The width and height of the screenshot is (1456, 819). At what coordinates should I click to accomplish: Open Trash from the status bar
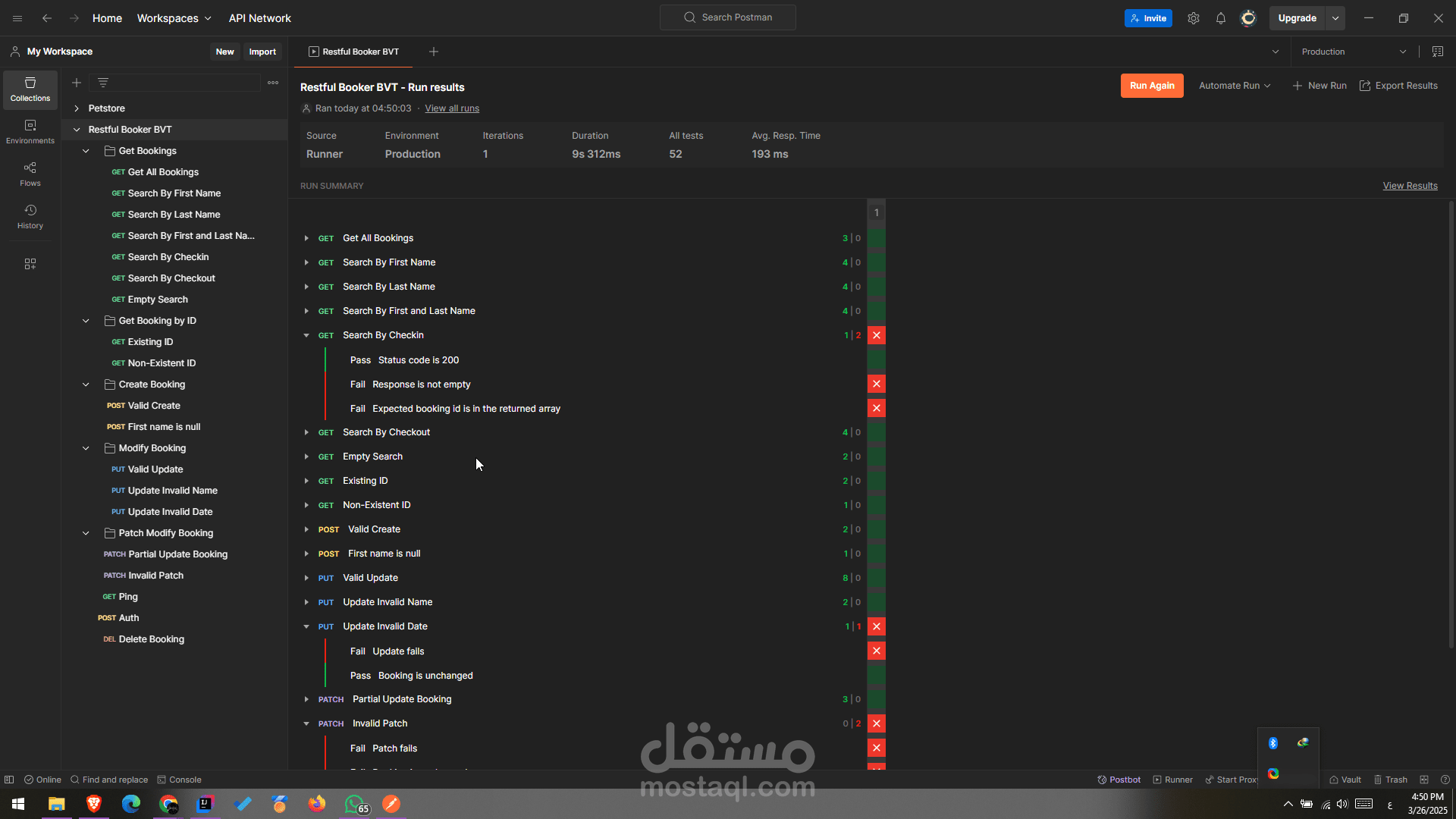pos(1391,780)
